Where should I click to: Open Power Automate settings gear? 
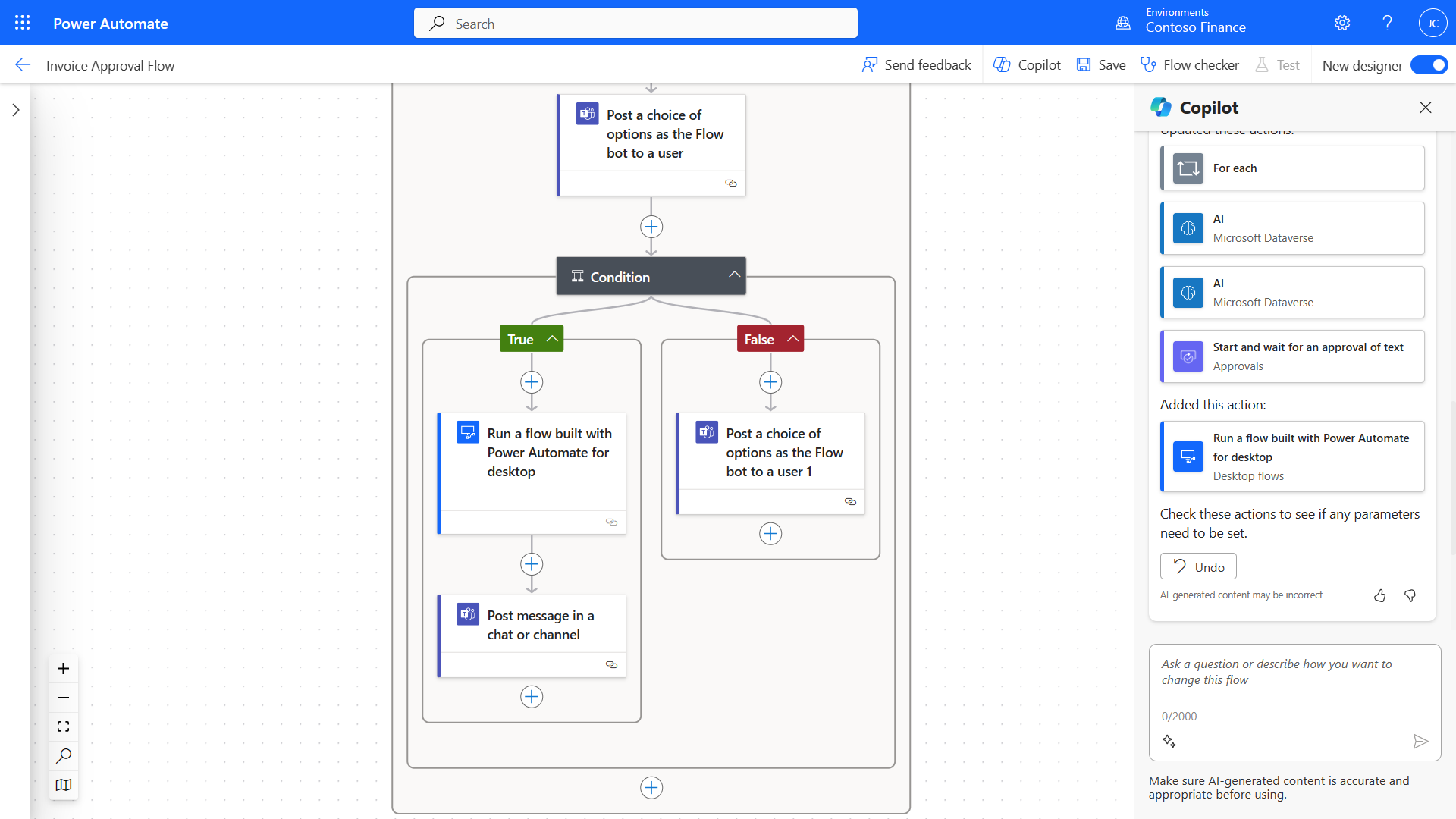click(x=1341, y=23)
